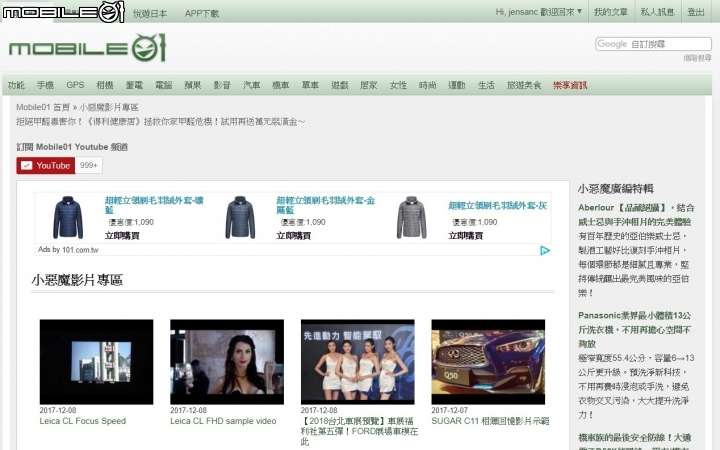Open the 遊戲 category menu

[339, 85]
